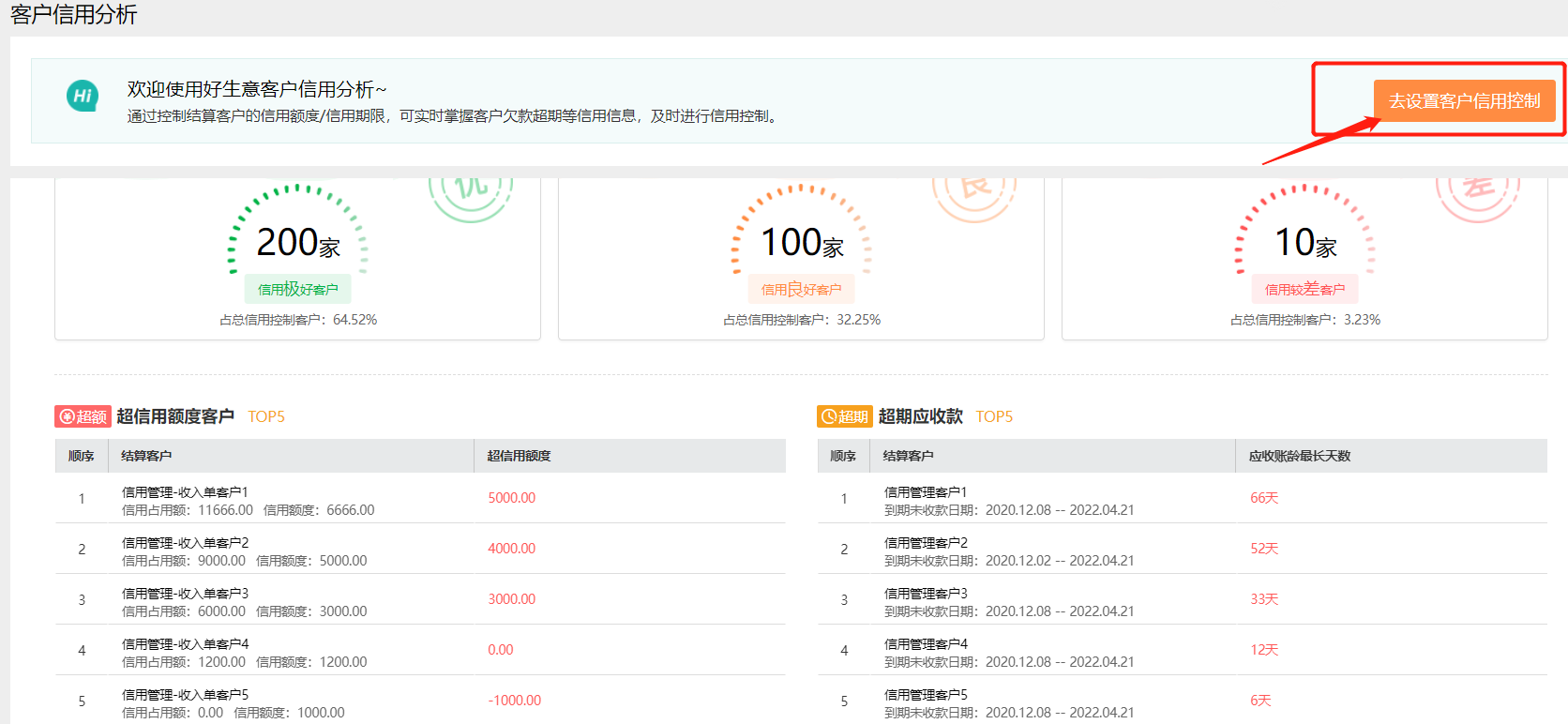Click the green Hi welcome icon
This screenshot has height=724, width=1568.
pos(83,96)
